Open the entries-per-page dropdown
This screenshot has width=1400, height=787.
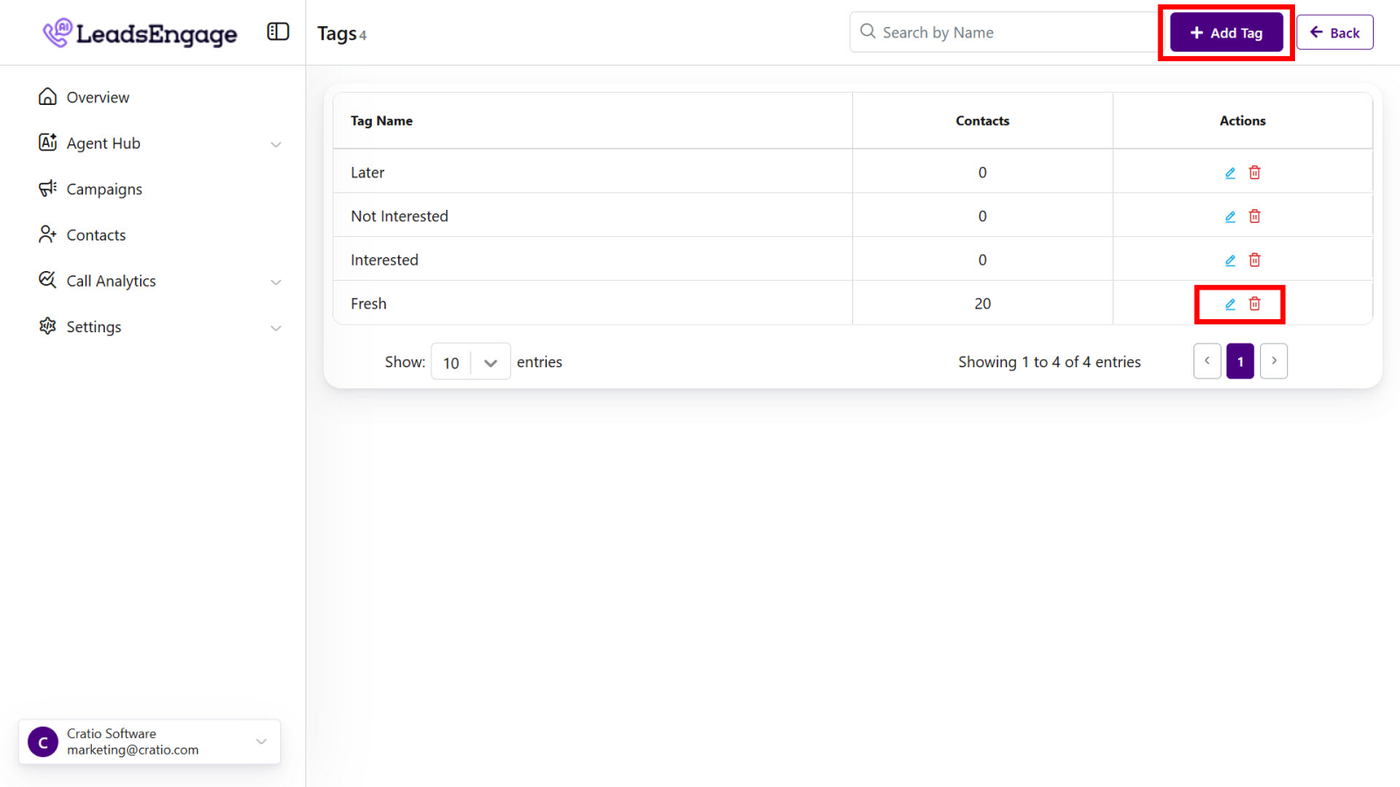470,362
